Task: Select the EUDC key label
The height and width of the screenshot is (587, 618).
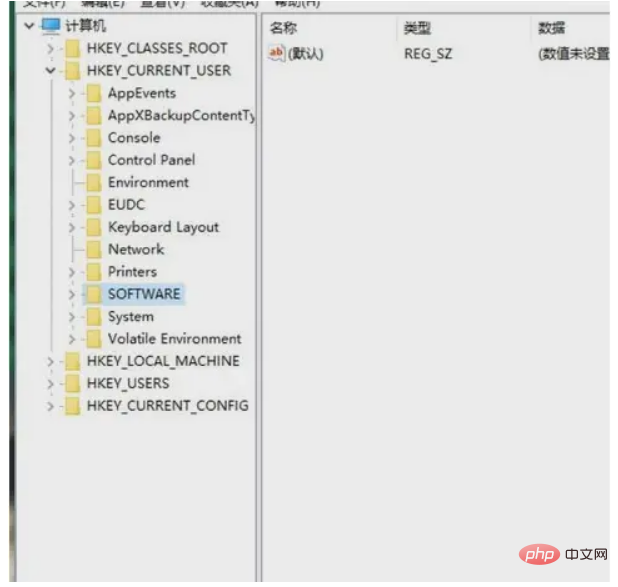Action: [x=127, y=205]
